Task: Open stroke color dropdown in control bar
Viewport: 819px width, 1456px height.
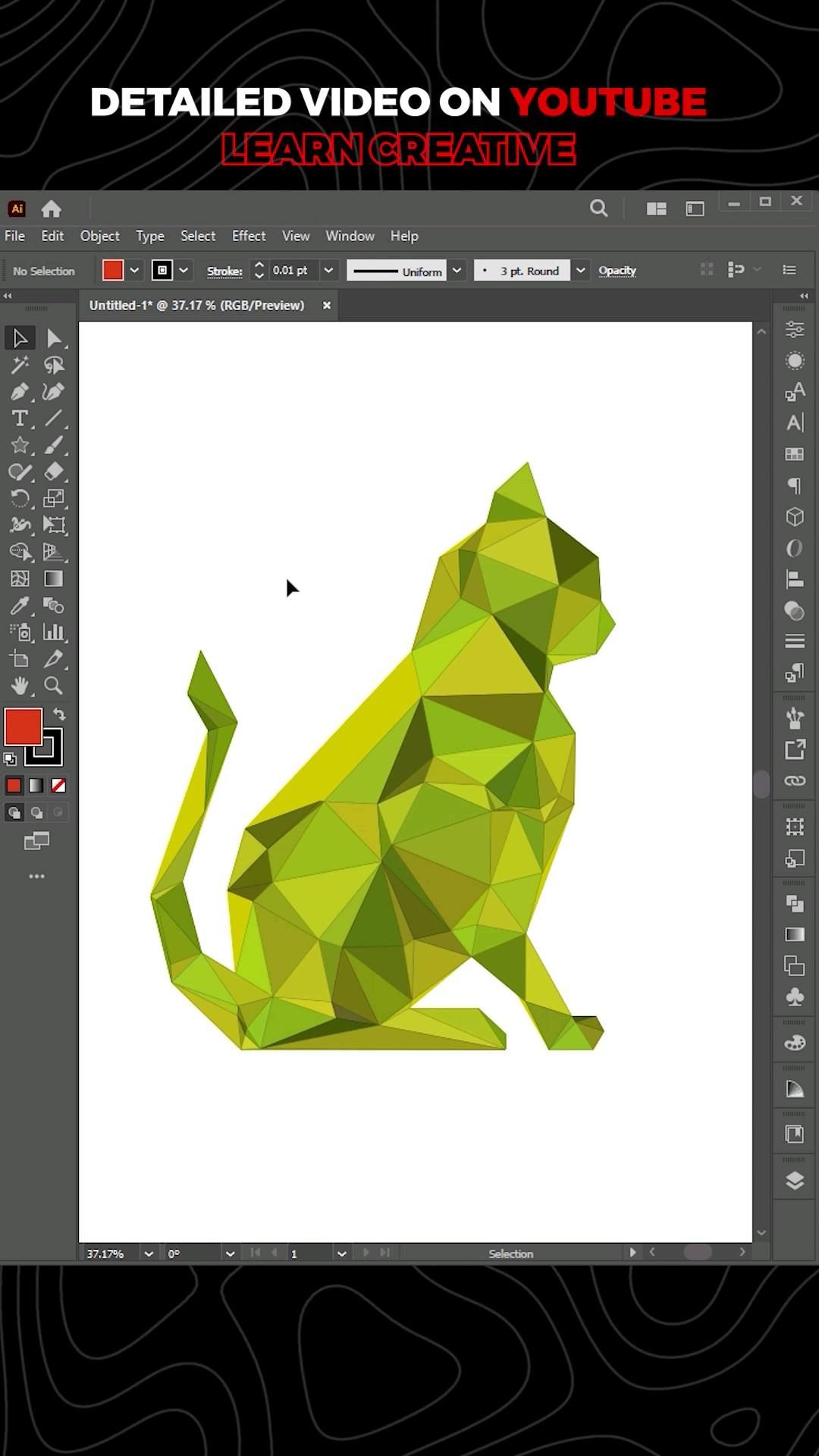Action: point(184,271)
